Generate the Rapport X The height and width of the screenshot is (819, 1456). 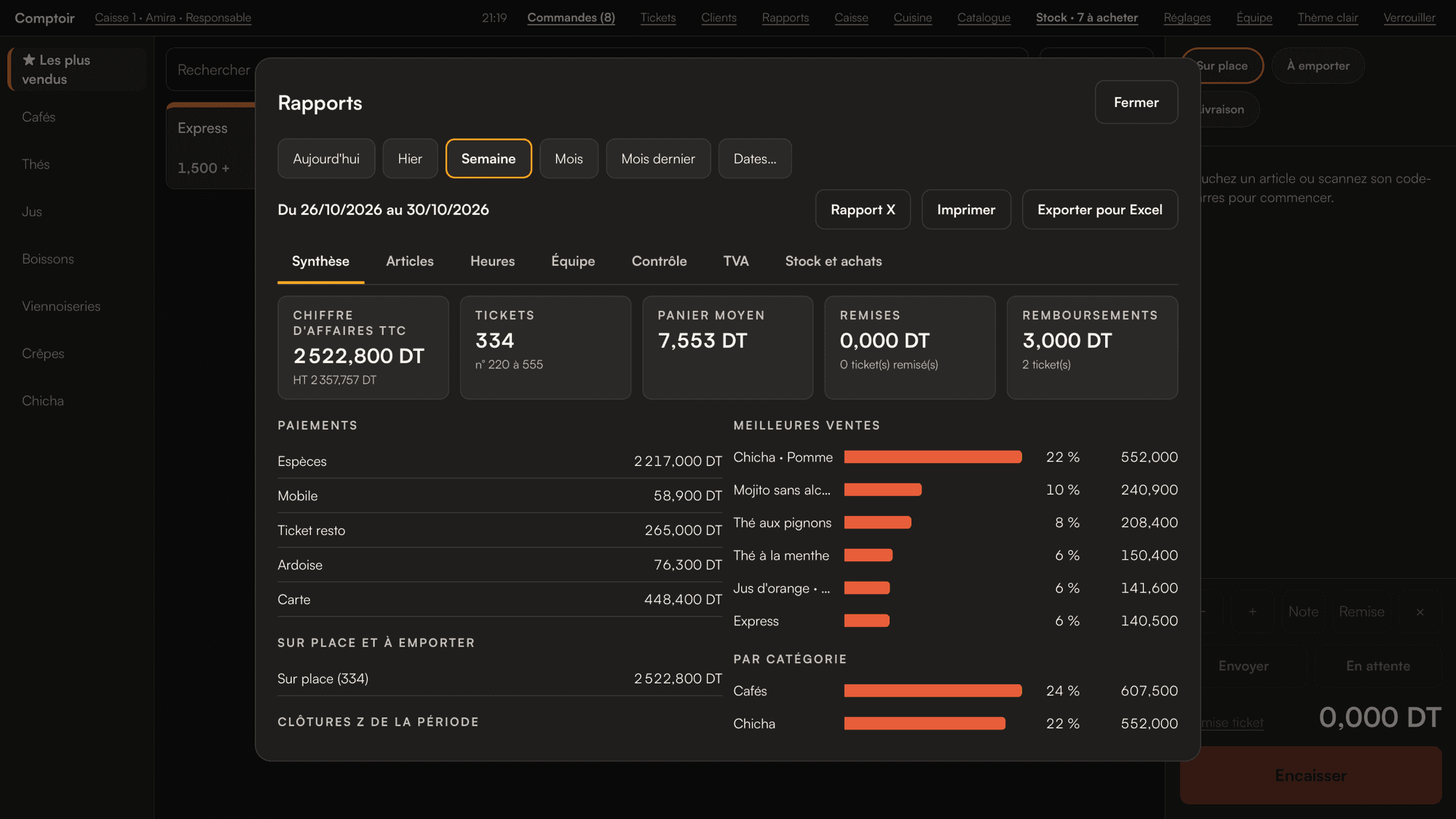(x=863, y=210)
